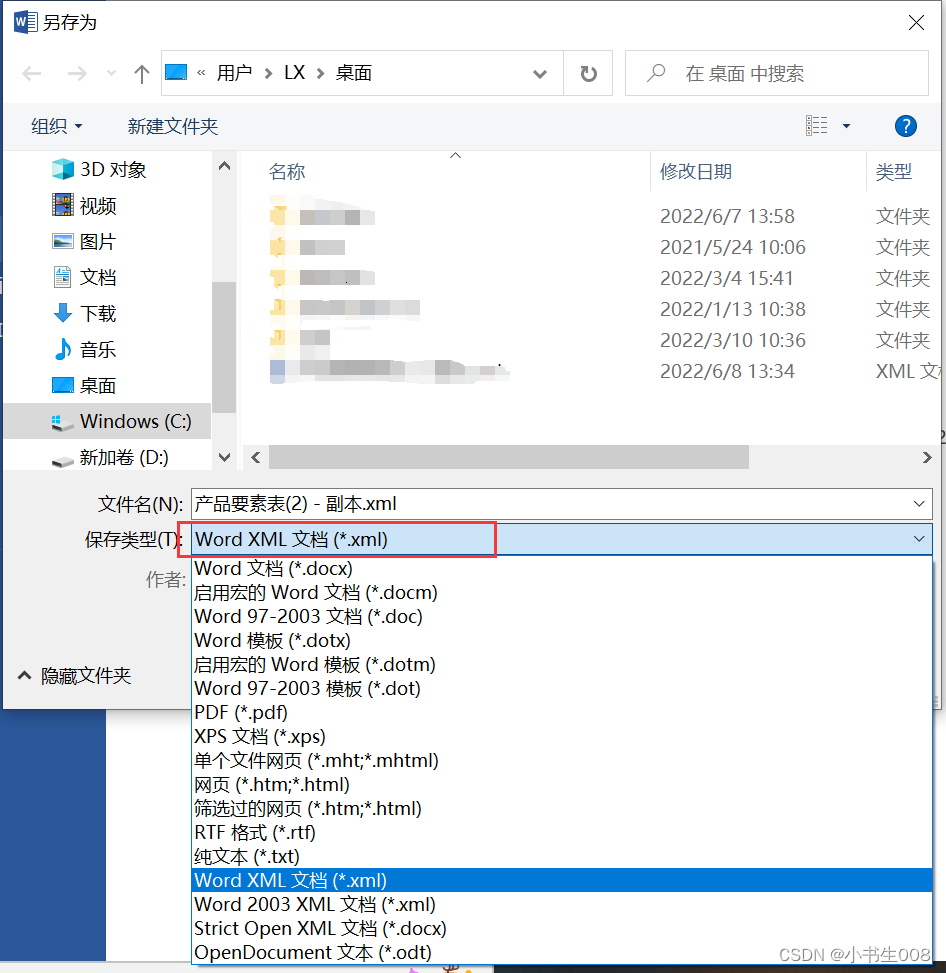Open the recent locations dropdown arrow
946x973 pixels.
(x=111, y=73)
